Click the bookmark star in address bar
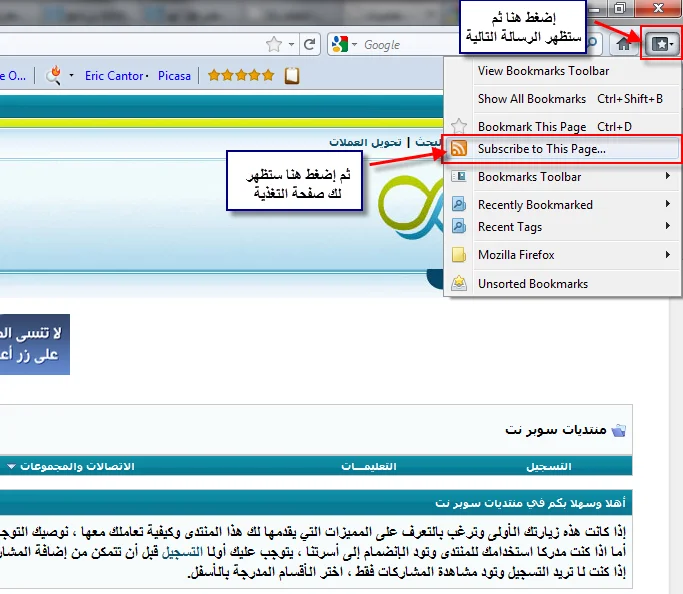Viewport: 683px width, 594px height. (x=274, y=44)
